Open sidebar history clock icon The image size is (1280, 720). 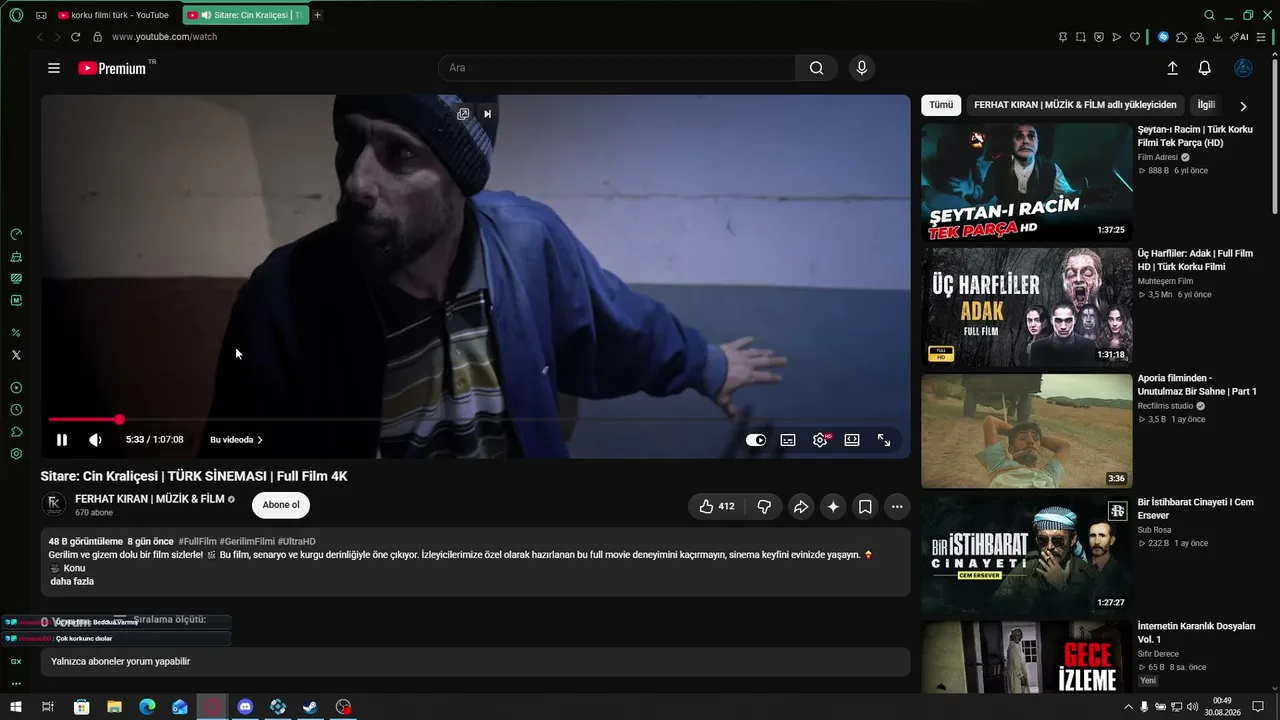[x=16, y=410]
